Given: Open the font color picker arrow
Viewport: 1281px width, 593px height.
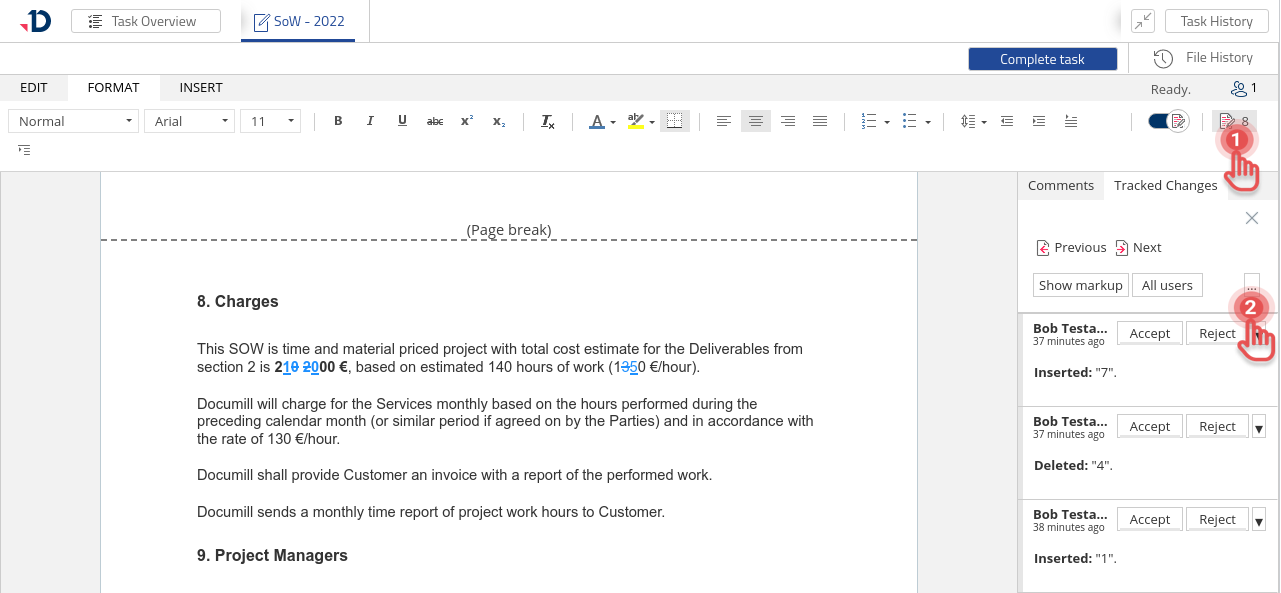Looking at the screenshot, I should coord(613,122).
